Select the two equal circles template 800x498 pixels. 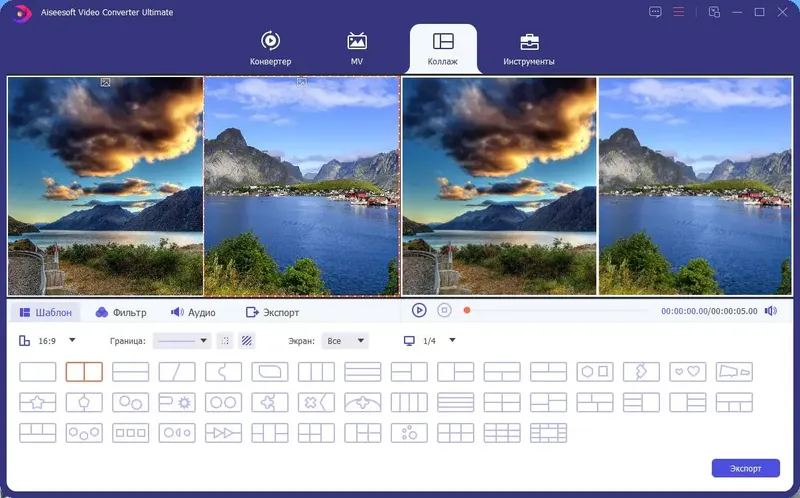click(223, 403)
